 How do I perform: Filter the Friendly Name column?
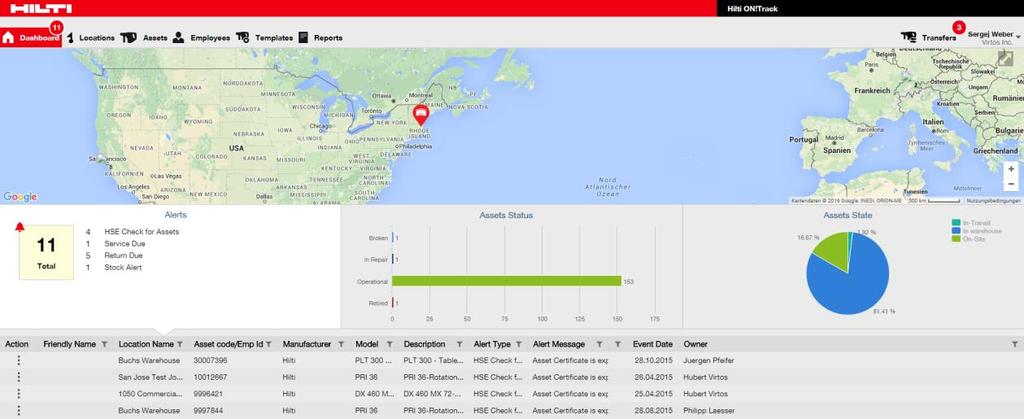pyautogui.click(x=104, y=344)
